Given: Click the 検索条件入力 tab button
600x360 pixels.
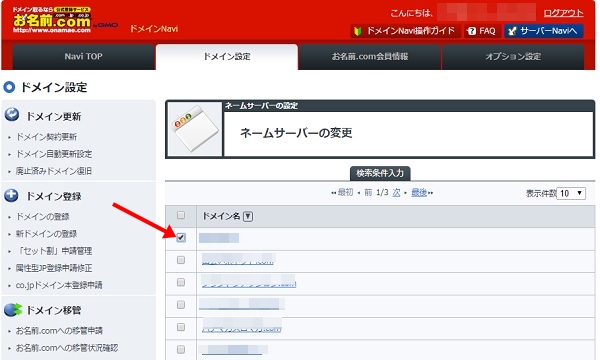Looking at the screenshot, I should (x=380, y=173).
